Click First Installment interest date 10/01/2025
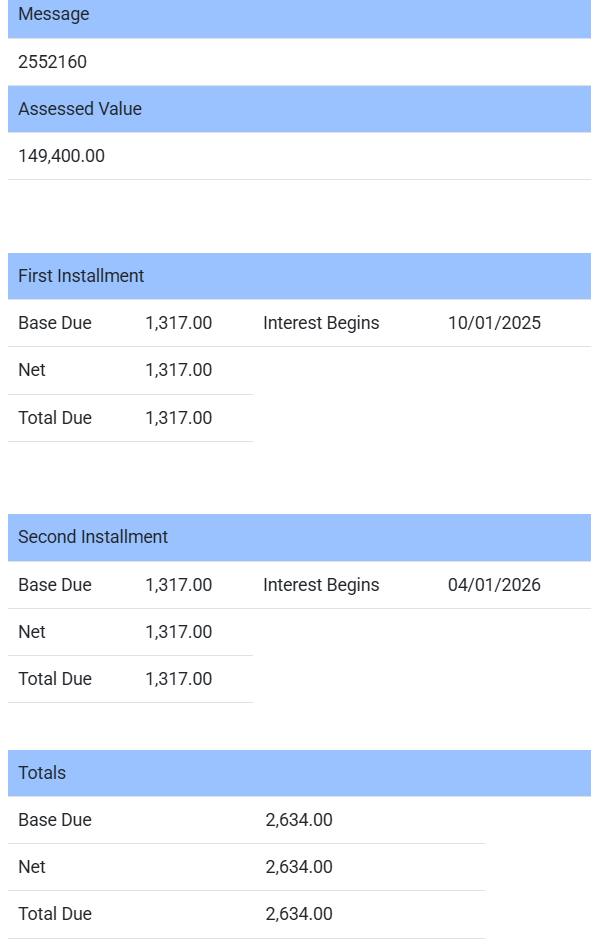The width and height of the screenshot is (601, 943). coord(494,323)
